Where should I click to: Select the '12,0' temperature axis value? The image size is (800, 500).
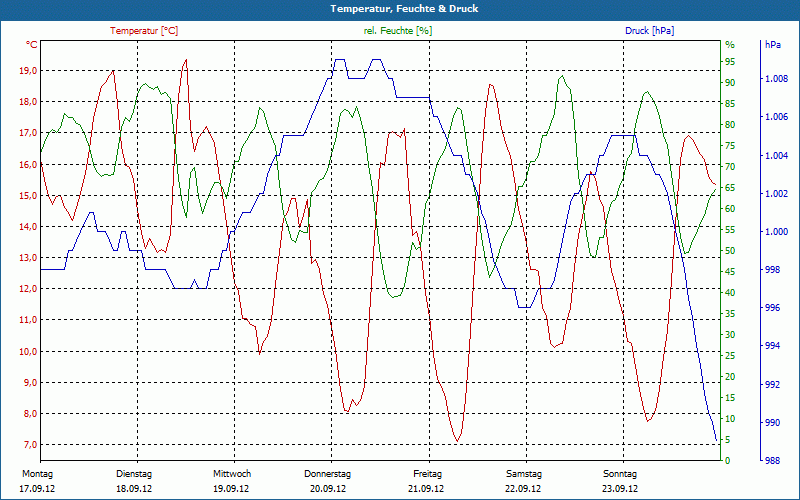coord(28,289)
